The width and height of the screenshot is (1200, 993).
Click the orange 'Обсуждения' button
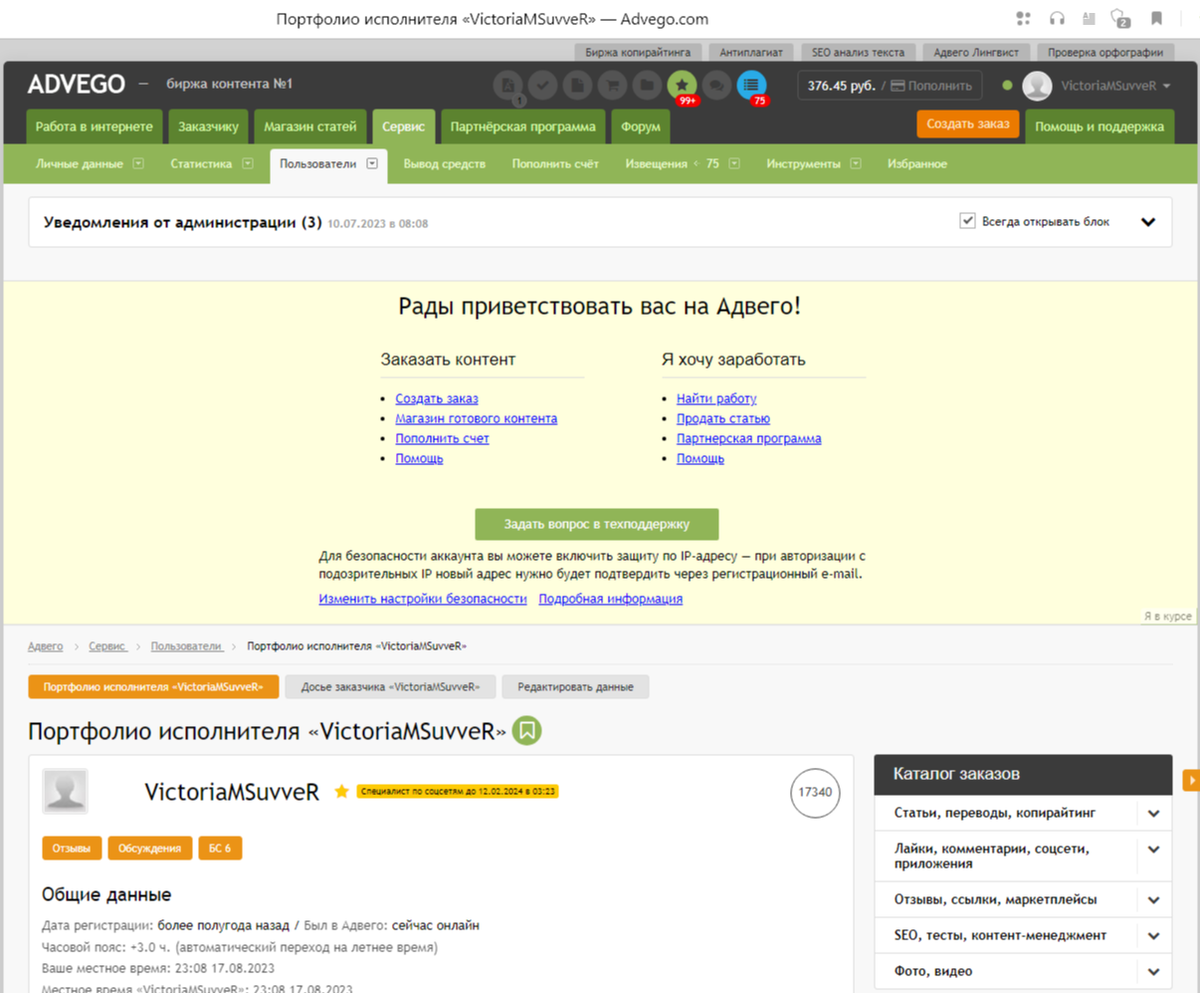(x=150, y=848)
